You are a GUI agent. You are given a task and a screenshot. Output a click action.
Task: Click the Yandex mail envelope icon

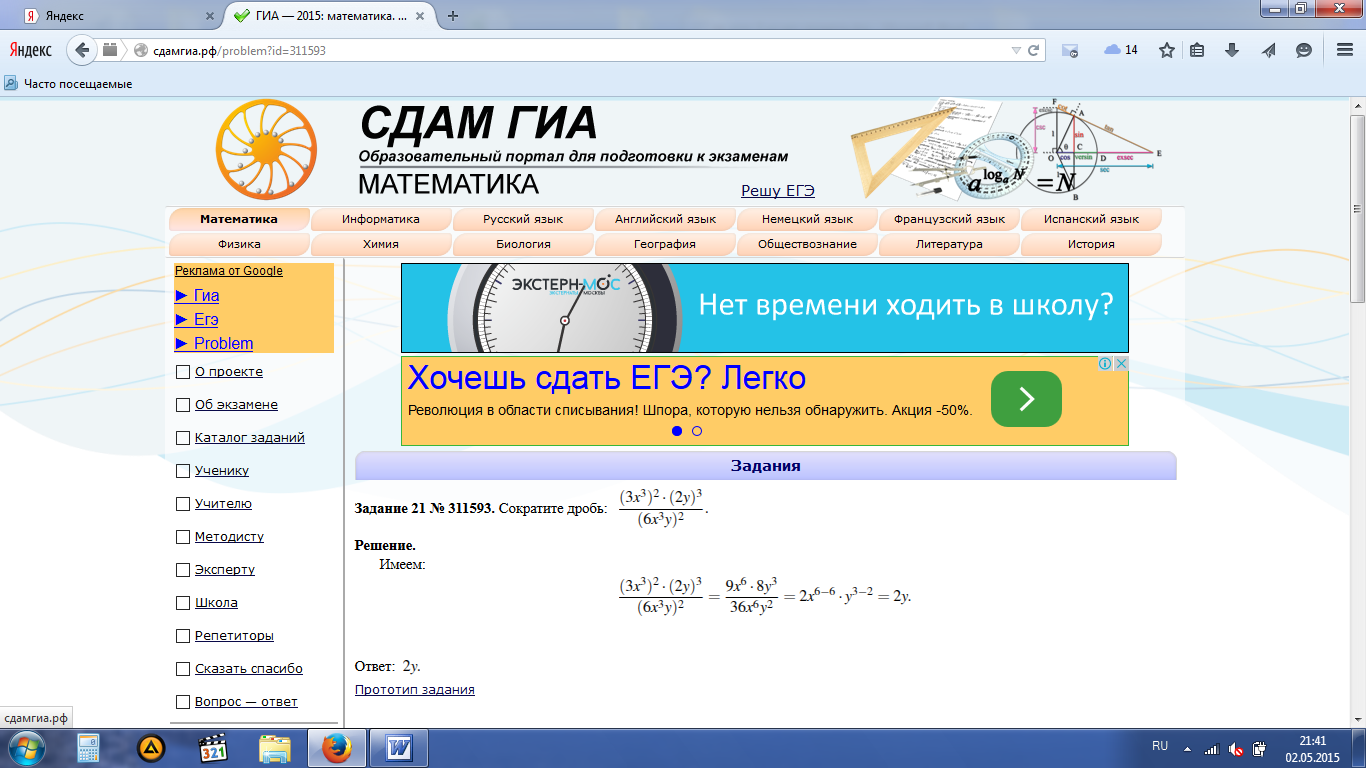tap(1069, 50)
